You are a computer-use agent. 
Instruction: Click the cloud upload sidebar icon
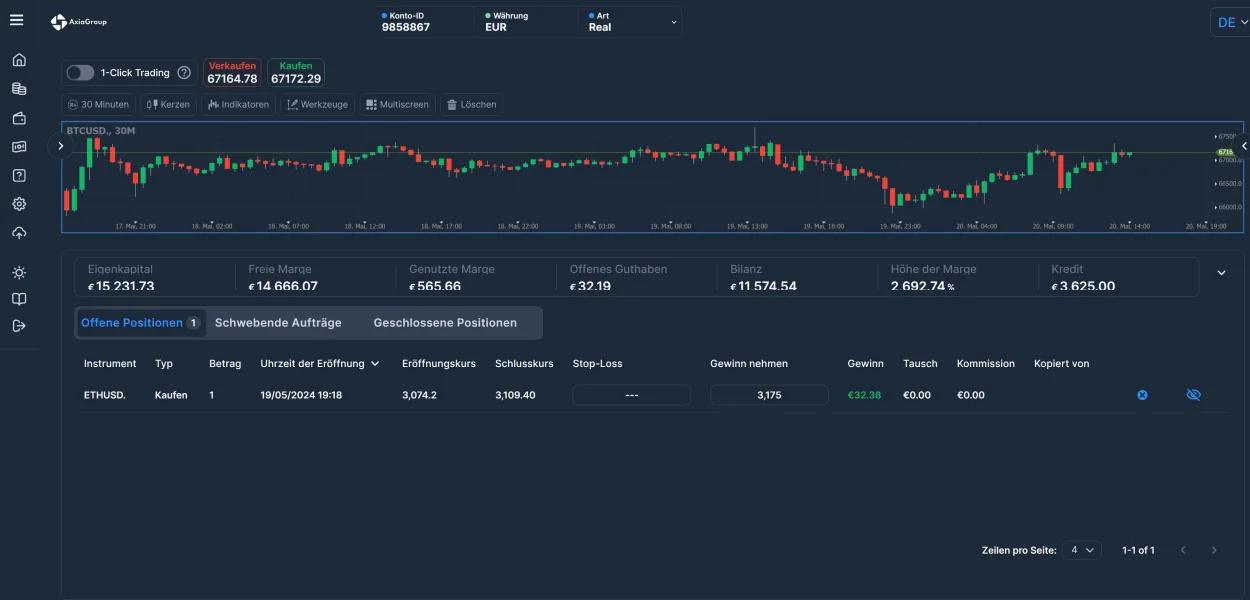[19, 233]
